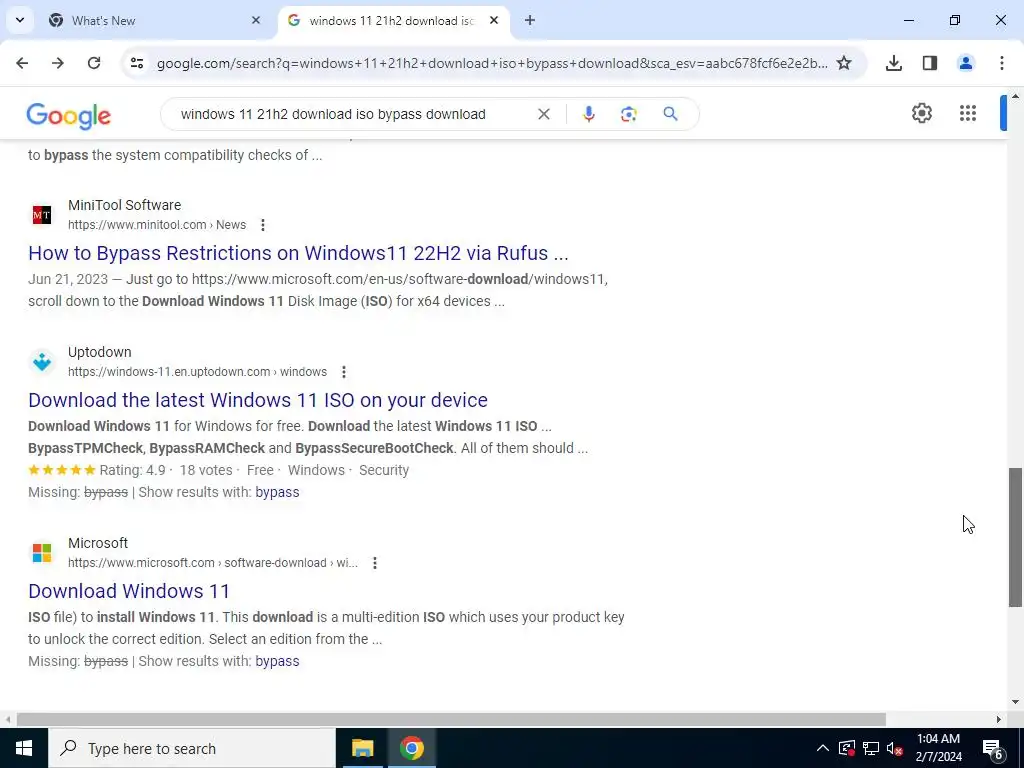
Task: Go back to previous page
Action: click(x=22, y=63)
